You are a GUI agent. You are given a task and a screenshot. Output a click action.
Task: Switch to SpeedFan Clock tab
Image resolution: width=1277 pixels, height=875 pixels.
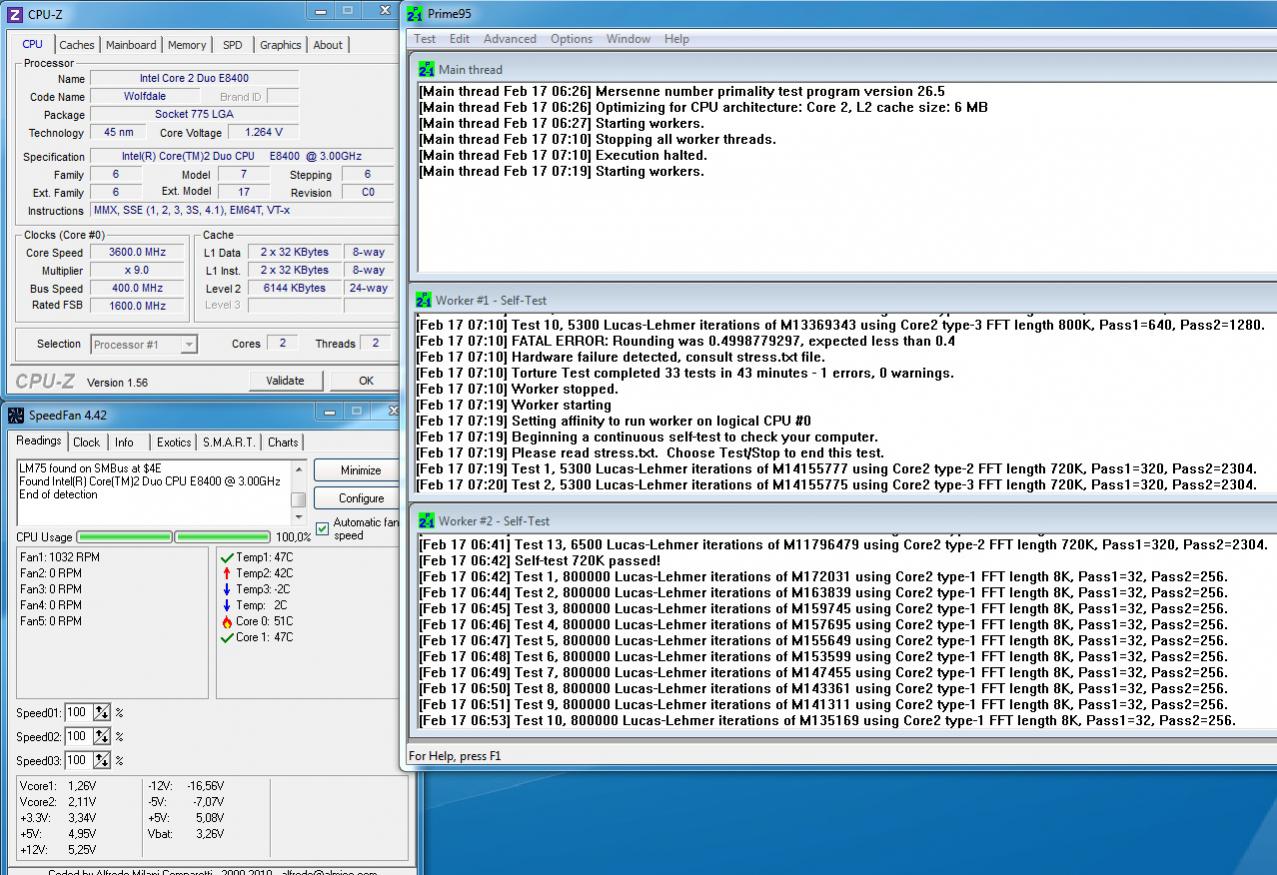87,442
